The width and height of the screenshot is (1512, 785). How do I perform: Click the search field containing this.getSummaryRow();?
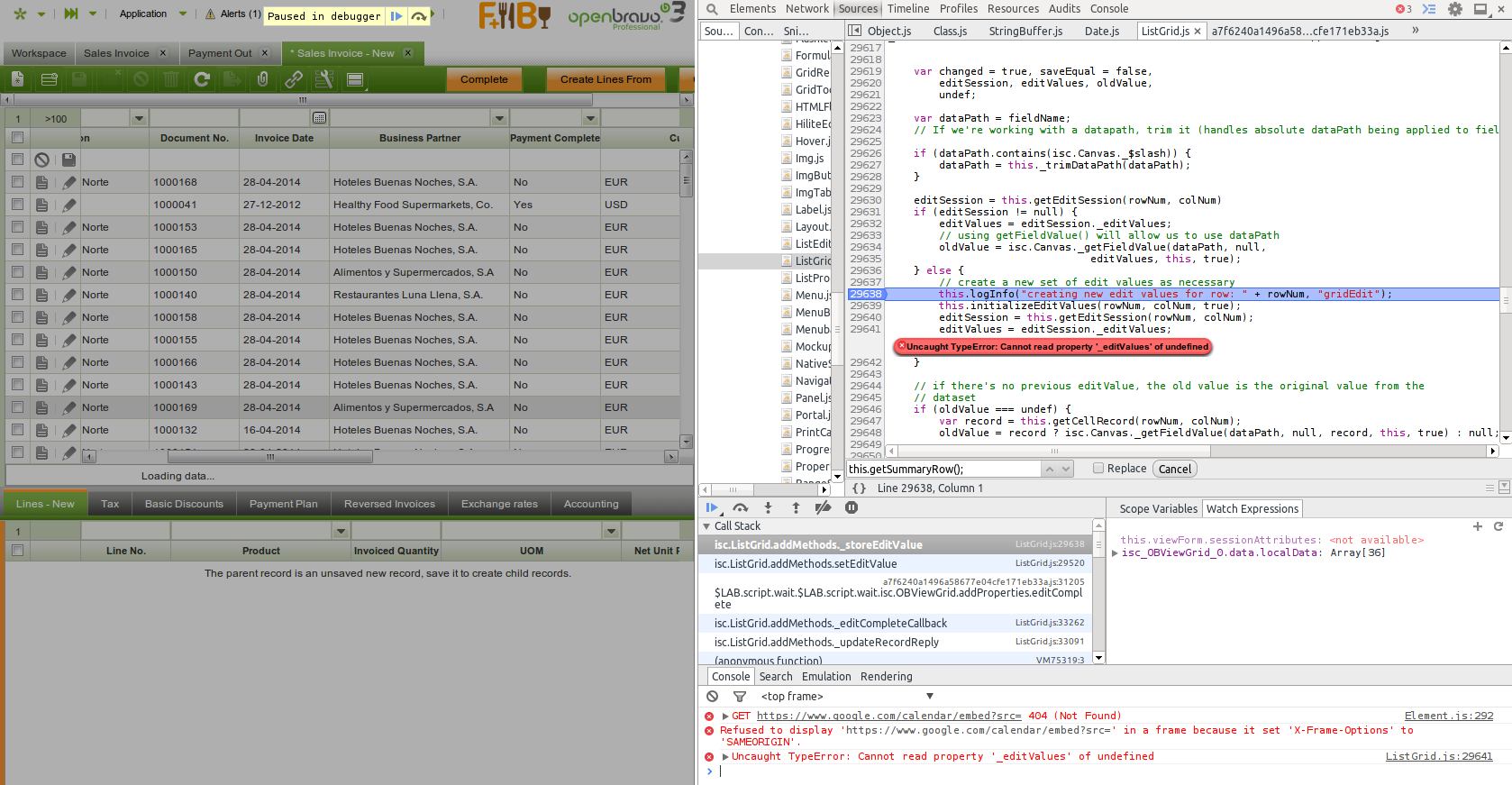[942, 469]
